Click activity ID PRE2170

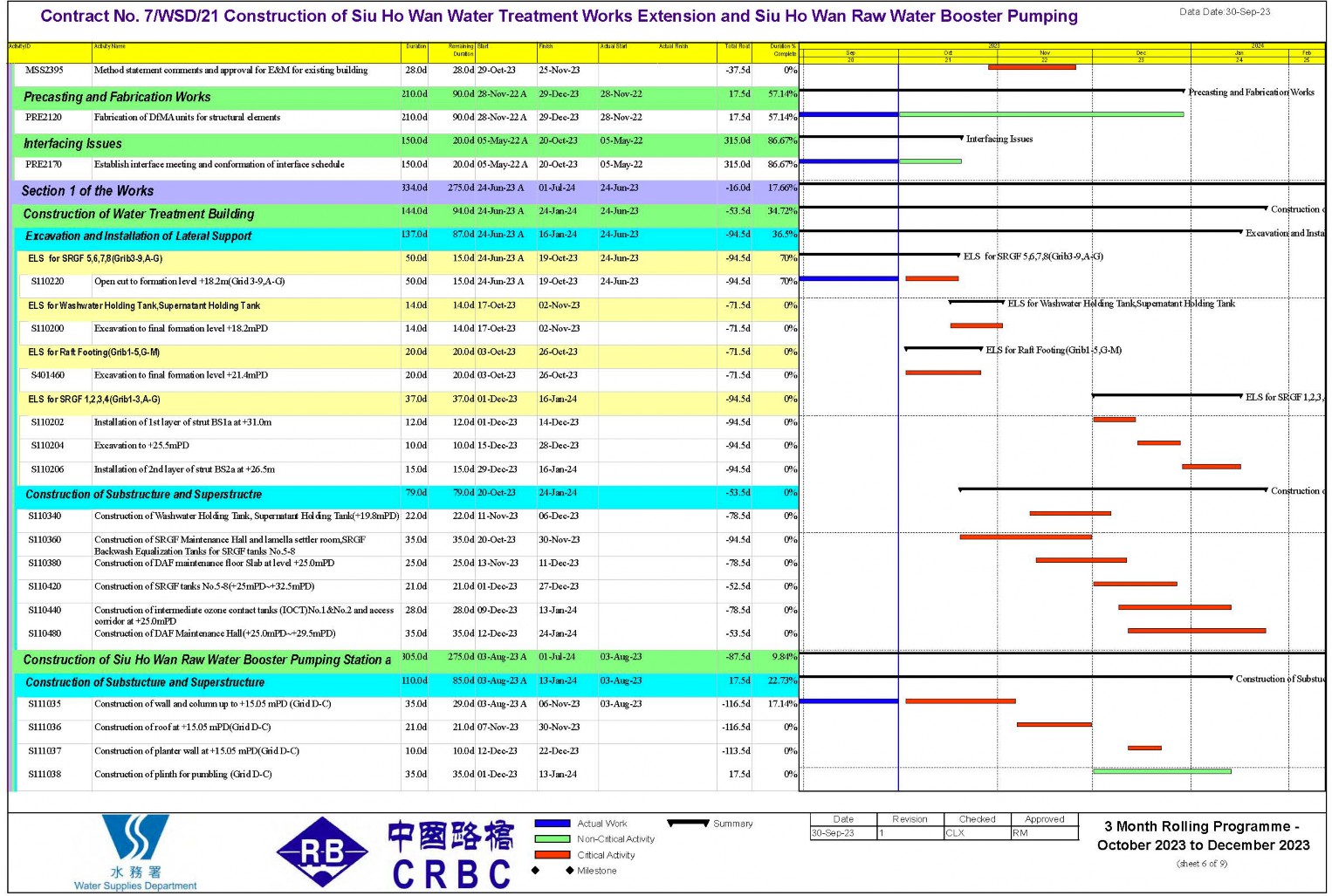click(44, 165)
